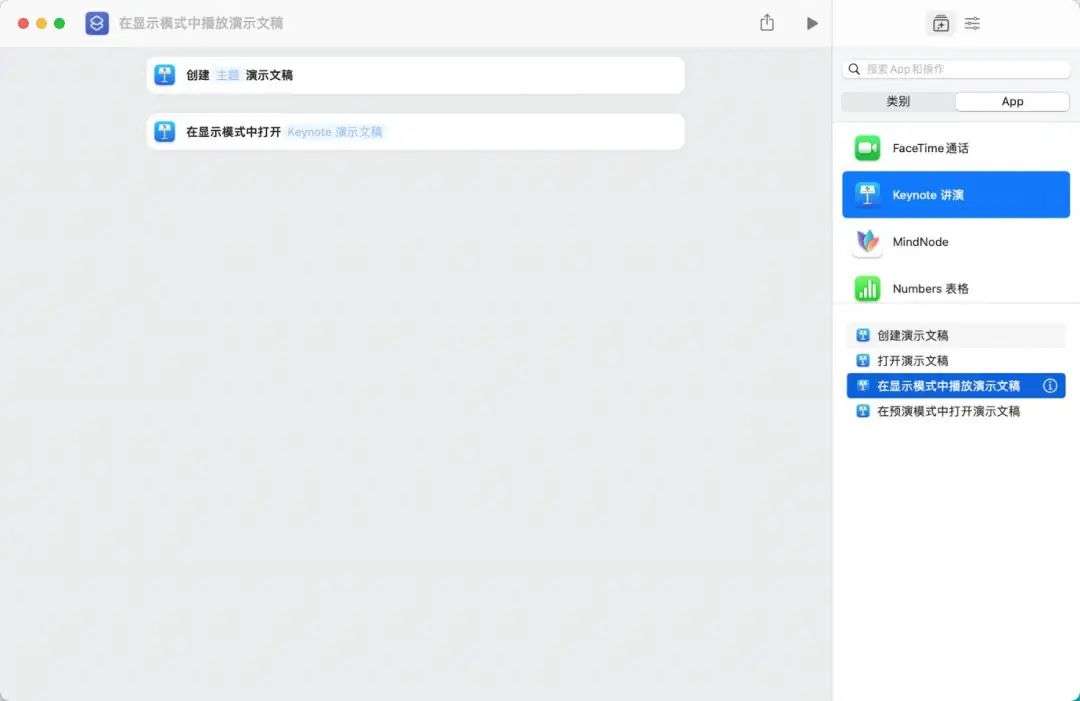Zoom the window with green button
This screenshot has width=1080, height=701.
pyautogui.click(x=59, y=23)
